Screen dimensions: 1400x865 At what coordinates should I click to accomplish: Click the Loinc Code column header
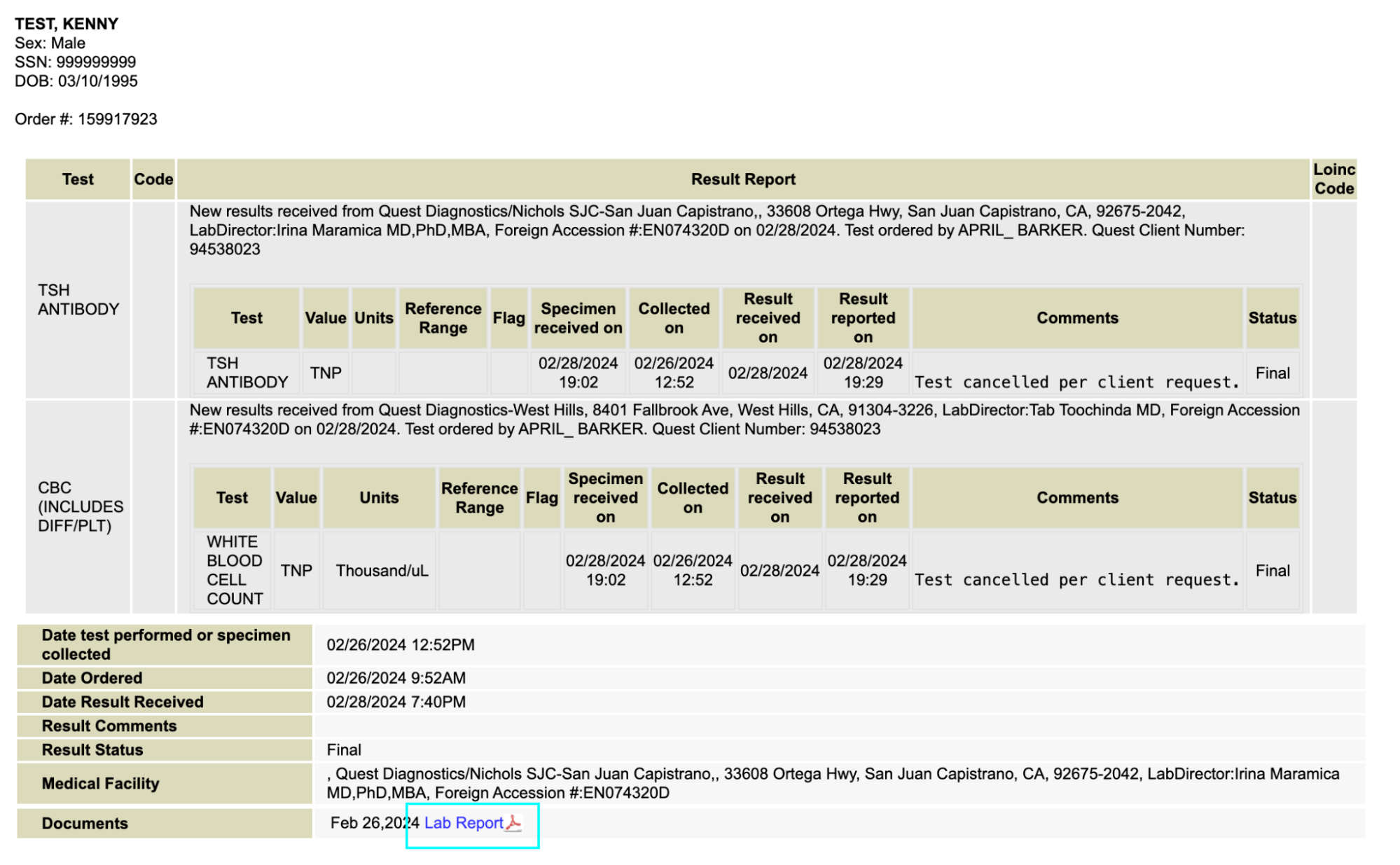1333,179
